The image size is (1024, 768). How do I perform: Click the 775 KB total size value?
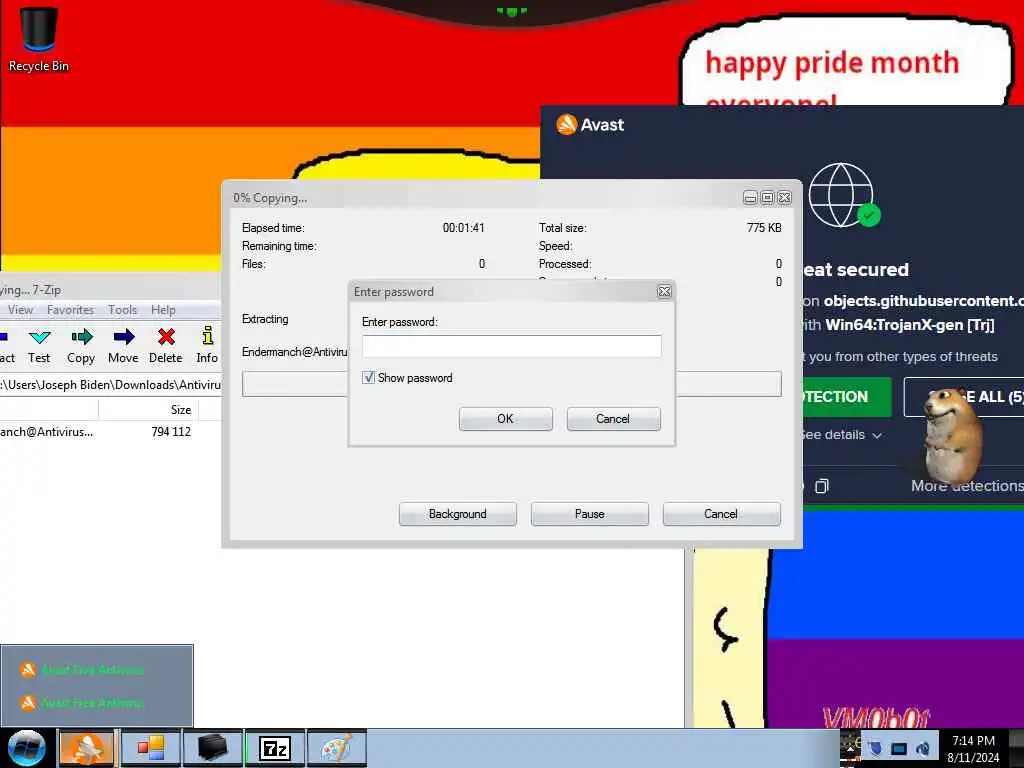764,228
